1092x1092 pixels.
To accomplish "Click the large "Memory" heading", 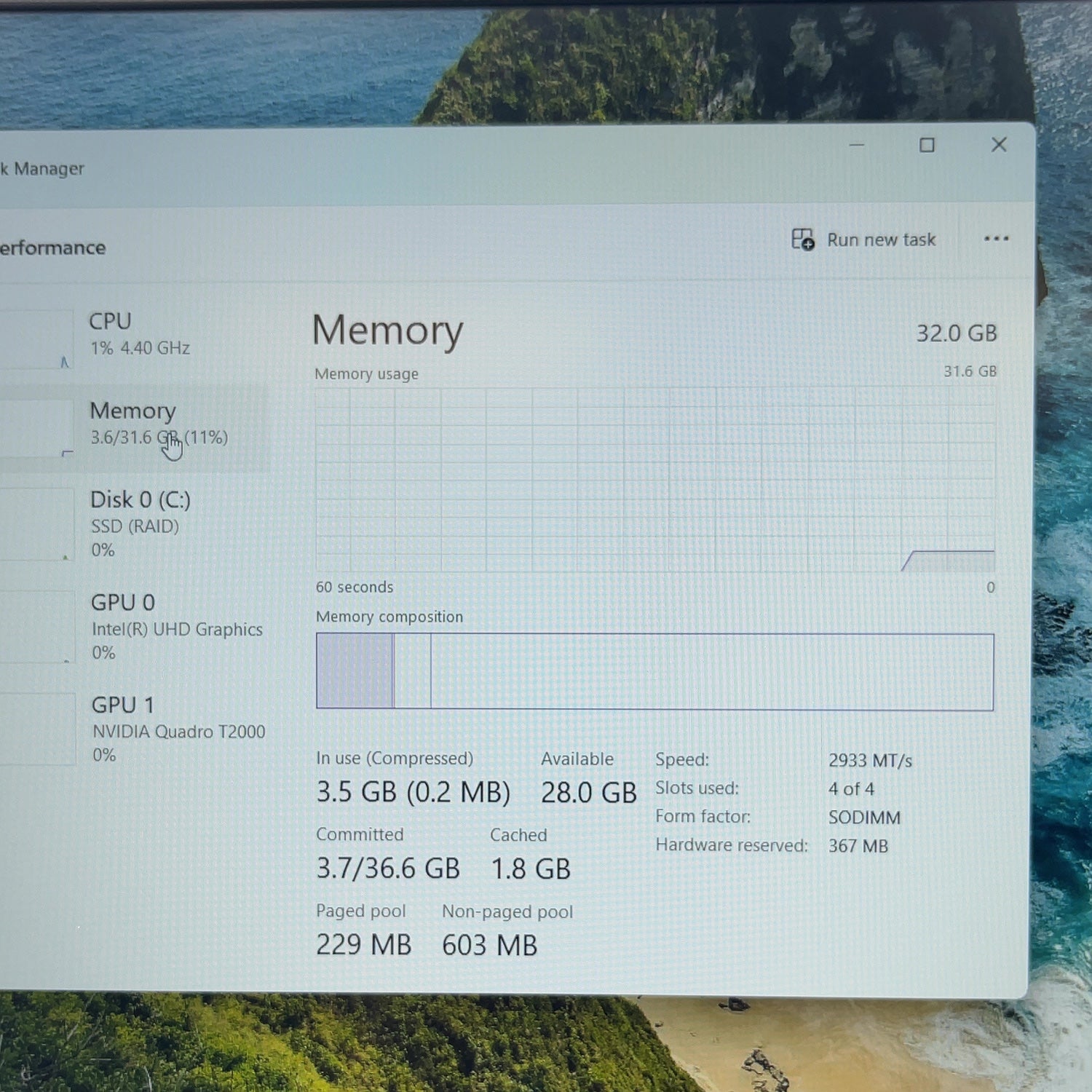I will (x=387, y=331).
